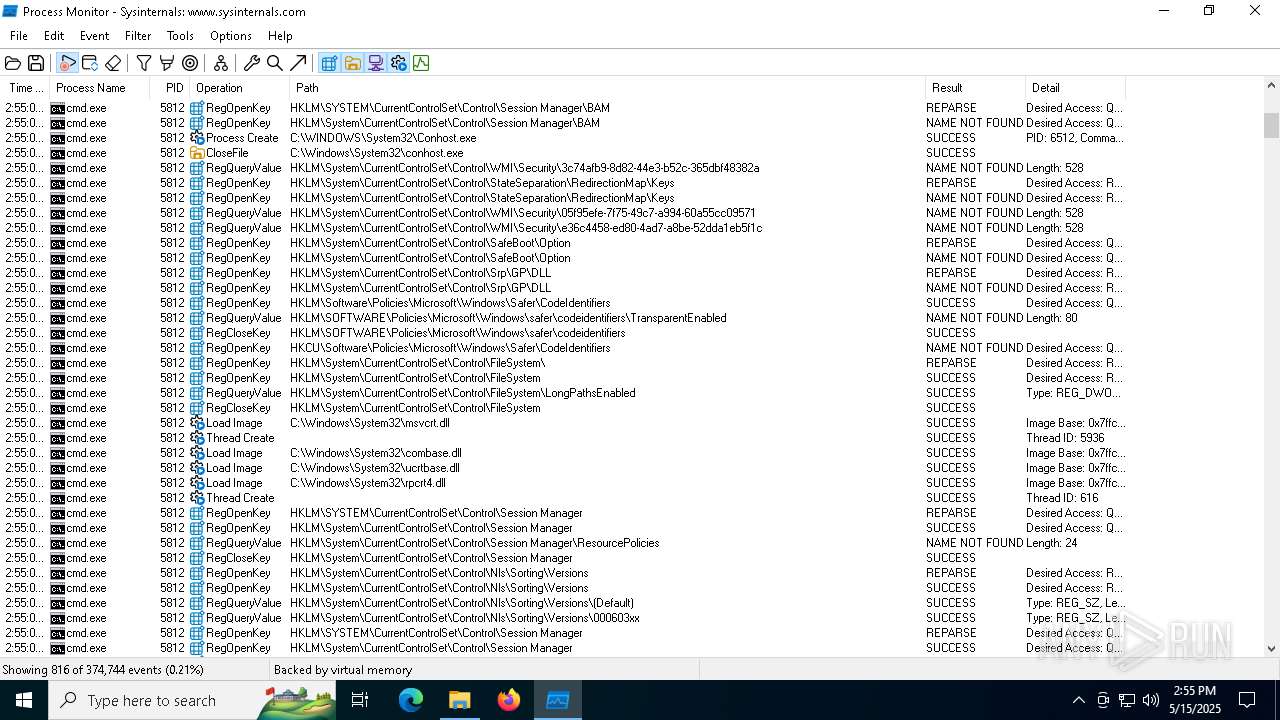Click the Include process target icon
Image resolution: width=1280 pixels, height=720 pixels.
(190, 63)
